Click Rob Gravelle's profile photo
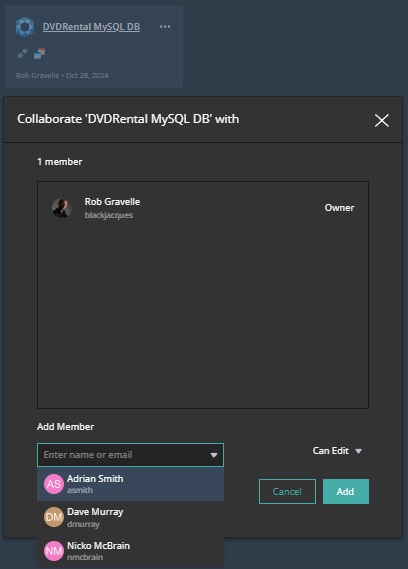The width and height of the screenshot is (408, 569). tap(61, 208)
